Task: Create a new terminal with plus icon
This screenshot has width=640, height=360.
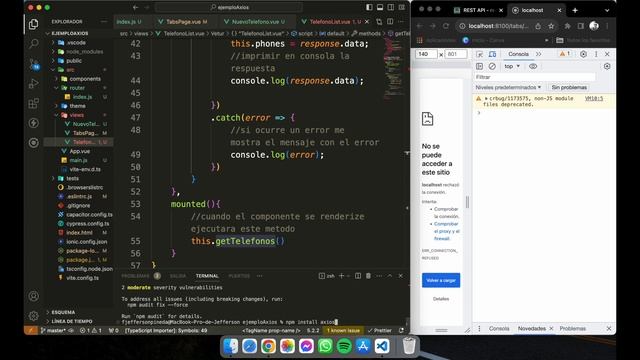Action: [342, 276]
